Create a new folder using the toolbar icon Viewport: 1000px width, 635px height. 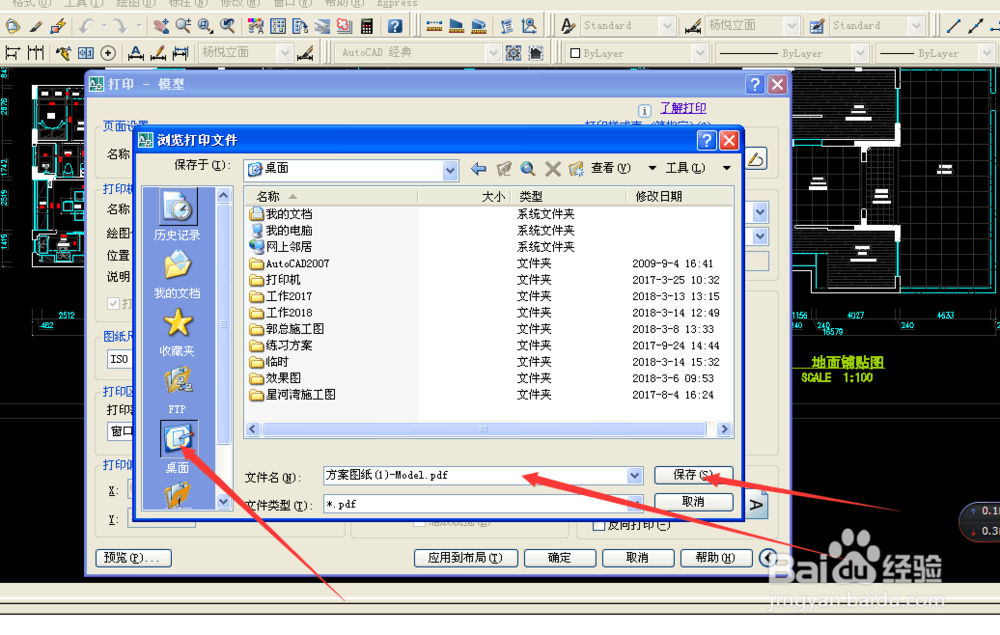578,169
